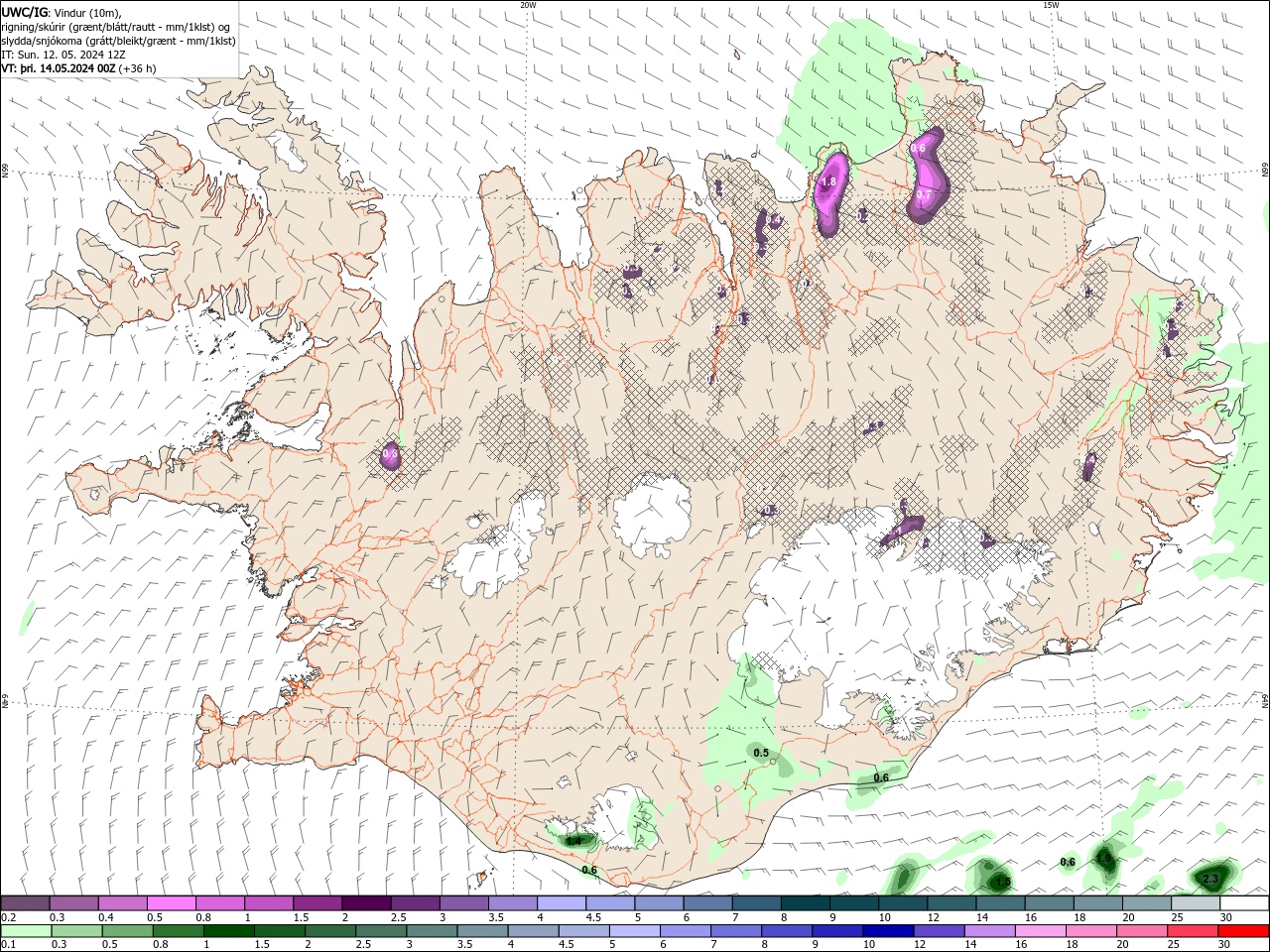Screen dimensions: 1270x952
Task: Click the medium green 0.5 swatch in the lower scale
Action: point(127,931)
